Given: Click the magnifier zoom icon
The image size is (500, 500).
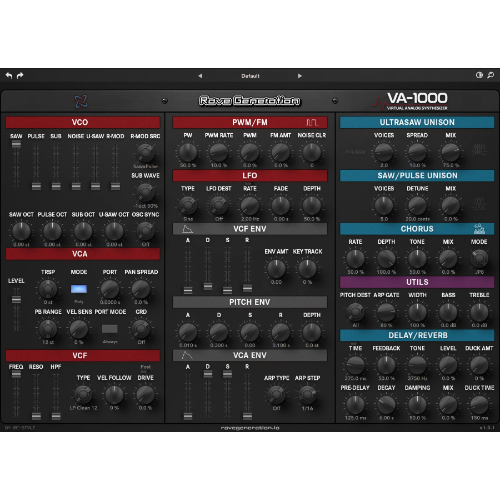Looking at the screenshot, I should pyautogui.click(x=491, y=75).
